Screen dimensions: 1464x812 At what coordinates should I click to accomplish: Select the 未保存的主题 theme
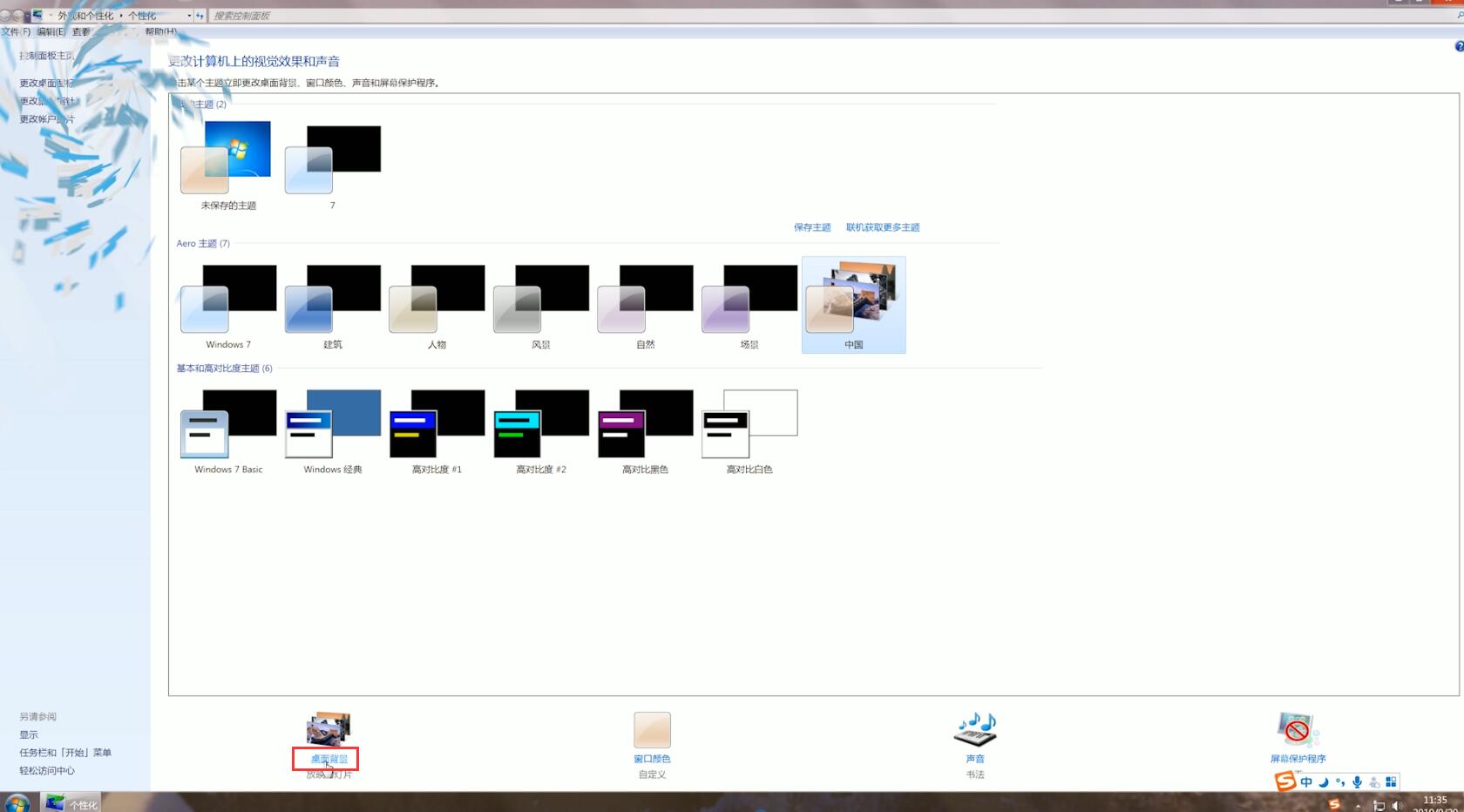coord(228,166)
